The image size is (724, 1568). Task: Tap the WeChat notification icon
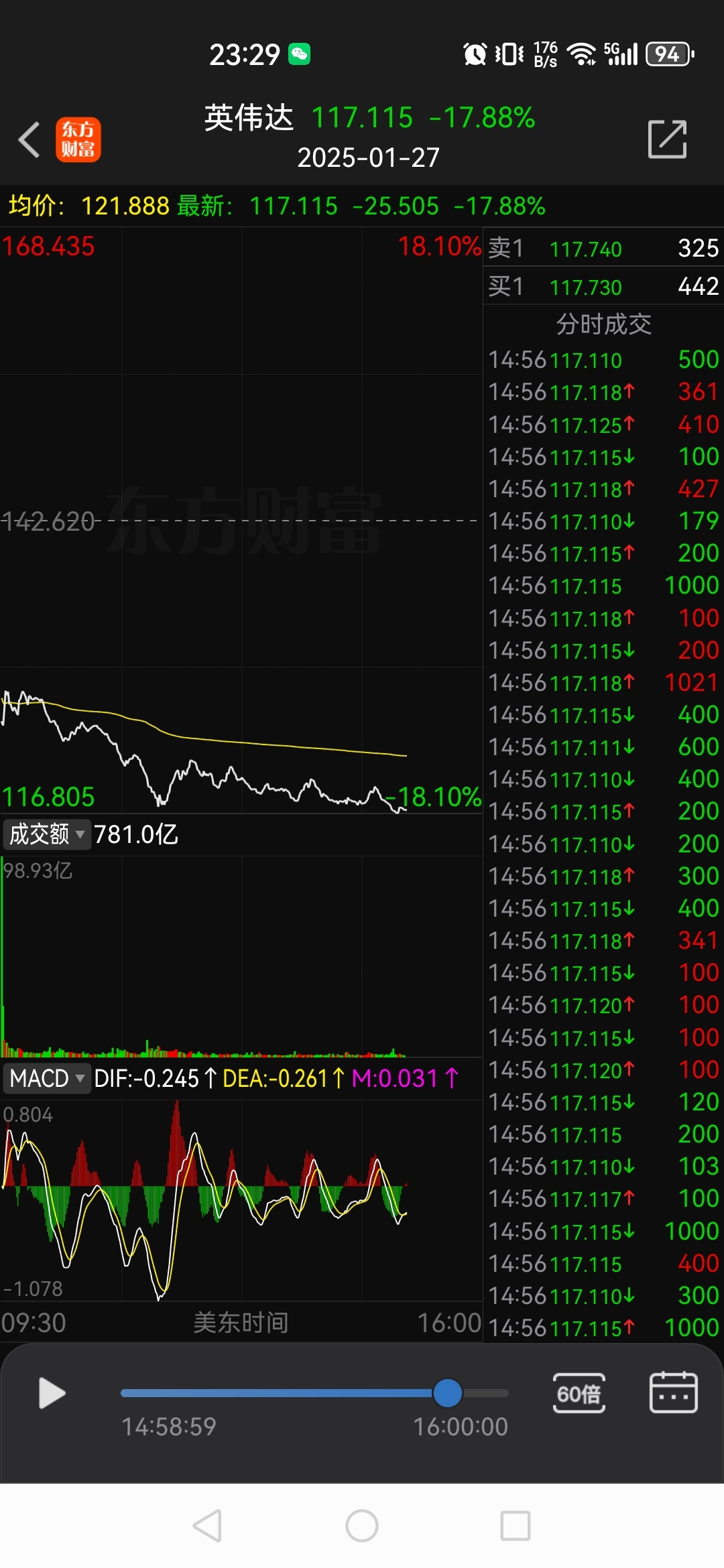299,54
